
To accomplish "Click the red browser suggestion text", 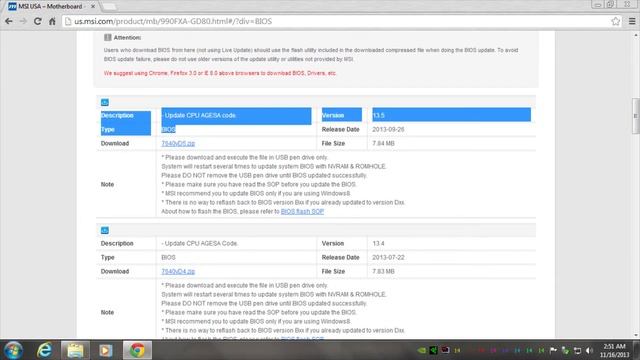I will pos(220,73).
